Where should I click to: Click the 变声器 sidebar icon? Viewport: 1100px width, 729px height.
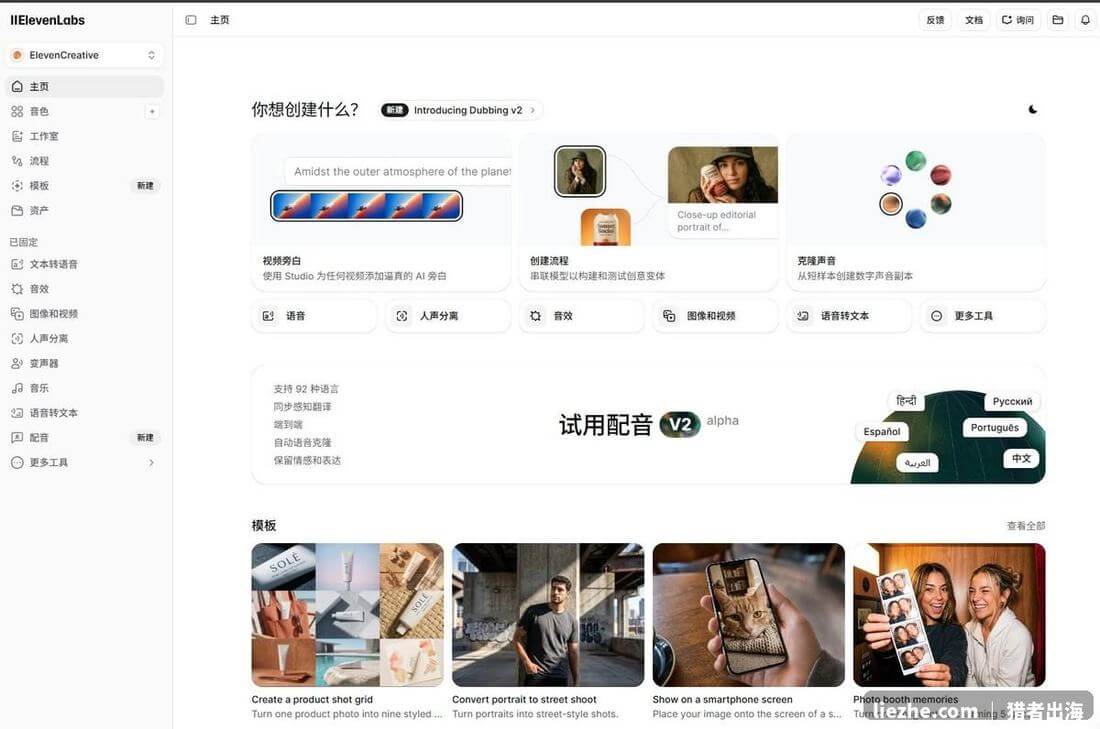tap(18, 363)
